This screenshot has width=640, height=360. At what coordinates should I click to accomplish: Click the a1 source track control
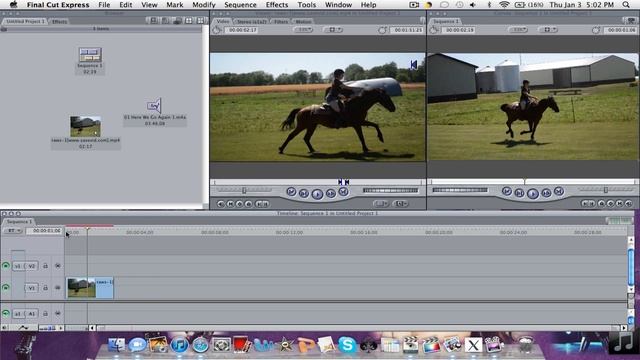[18, 313]
